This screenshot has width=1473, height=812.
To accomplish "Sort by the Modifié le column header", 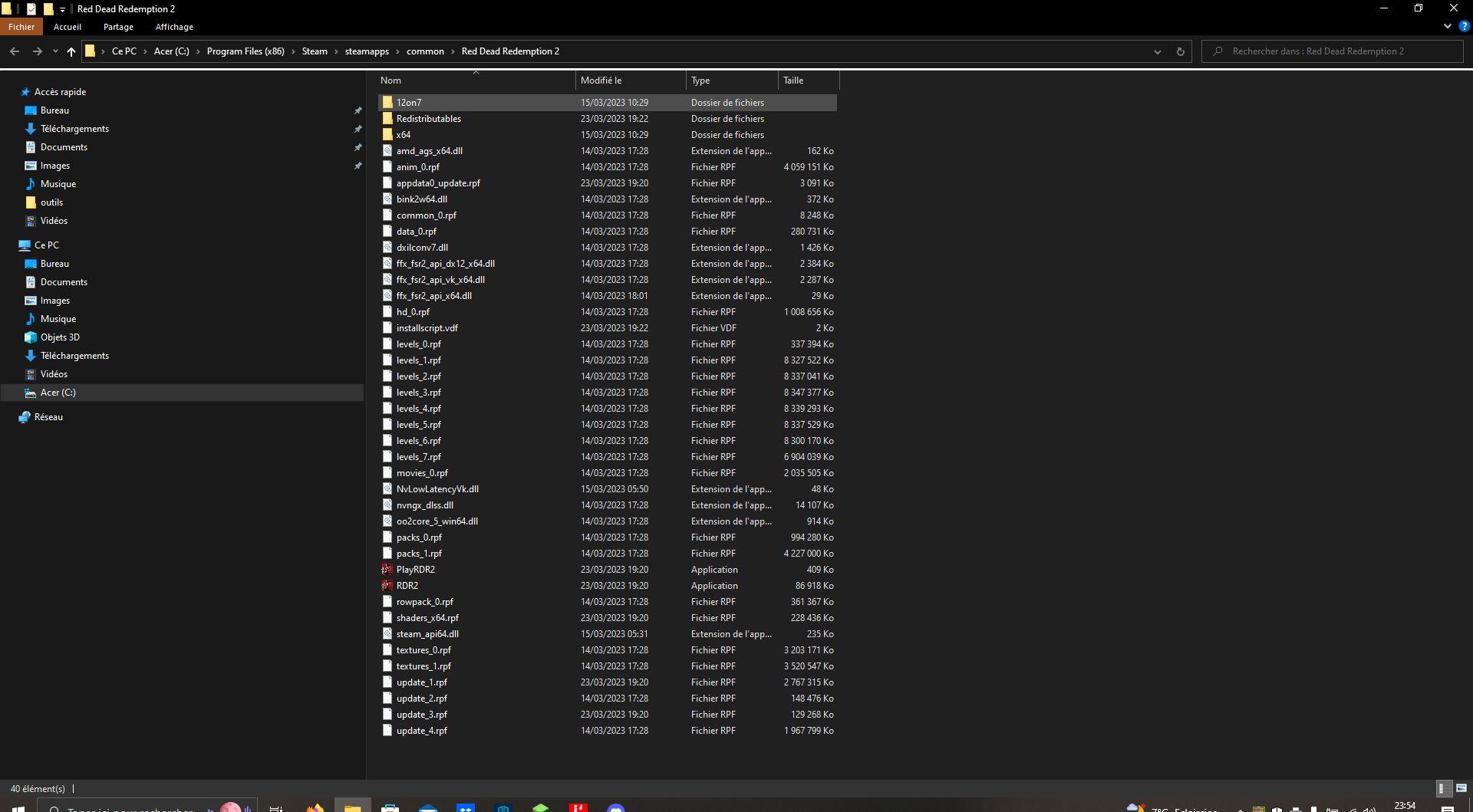I will (x=631, y=81).
